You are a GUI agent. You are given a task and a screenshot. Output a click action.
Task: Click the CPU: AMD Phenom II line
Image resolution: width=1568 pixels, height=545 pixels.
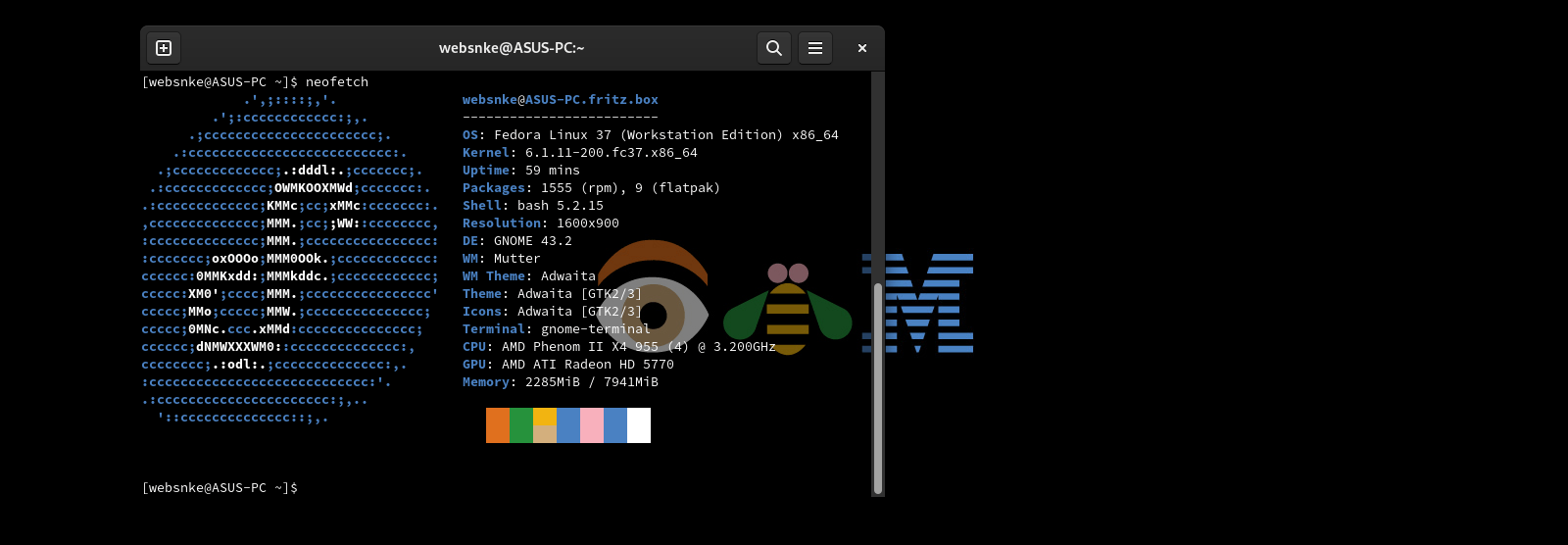click(x=619, y=347)
